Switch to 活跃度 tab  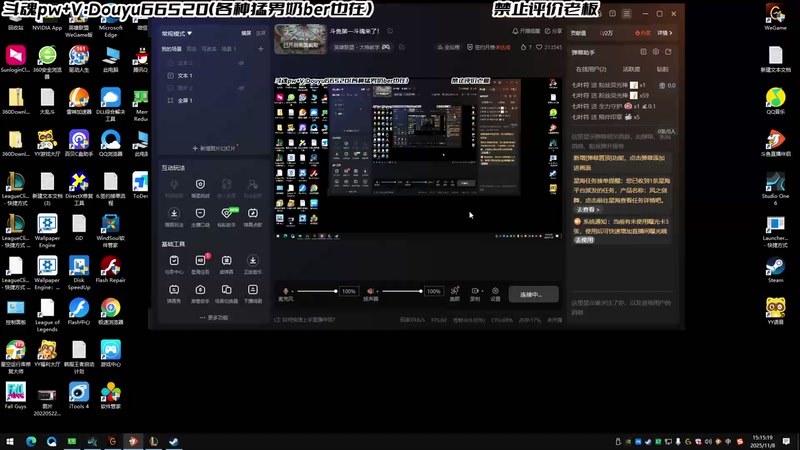(x=631, y=69)
